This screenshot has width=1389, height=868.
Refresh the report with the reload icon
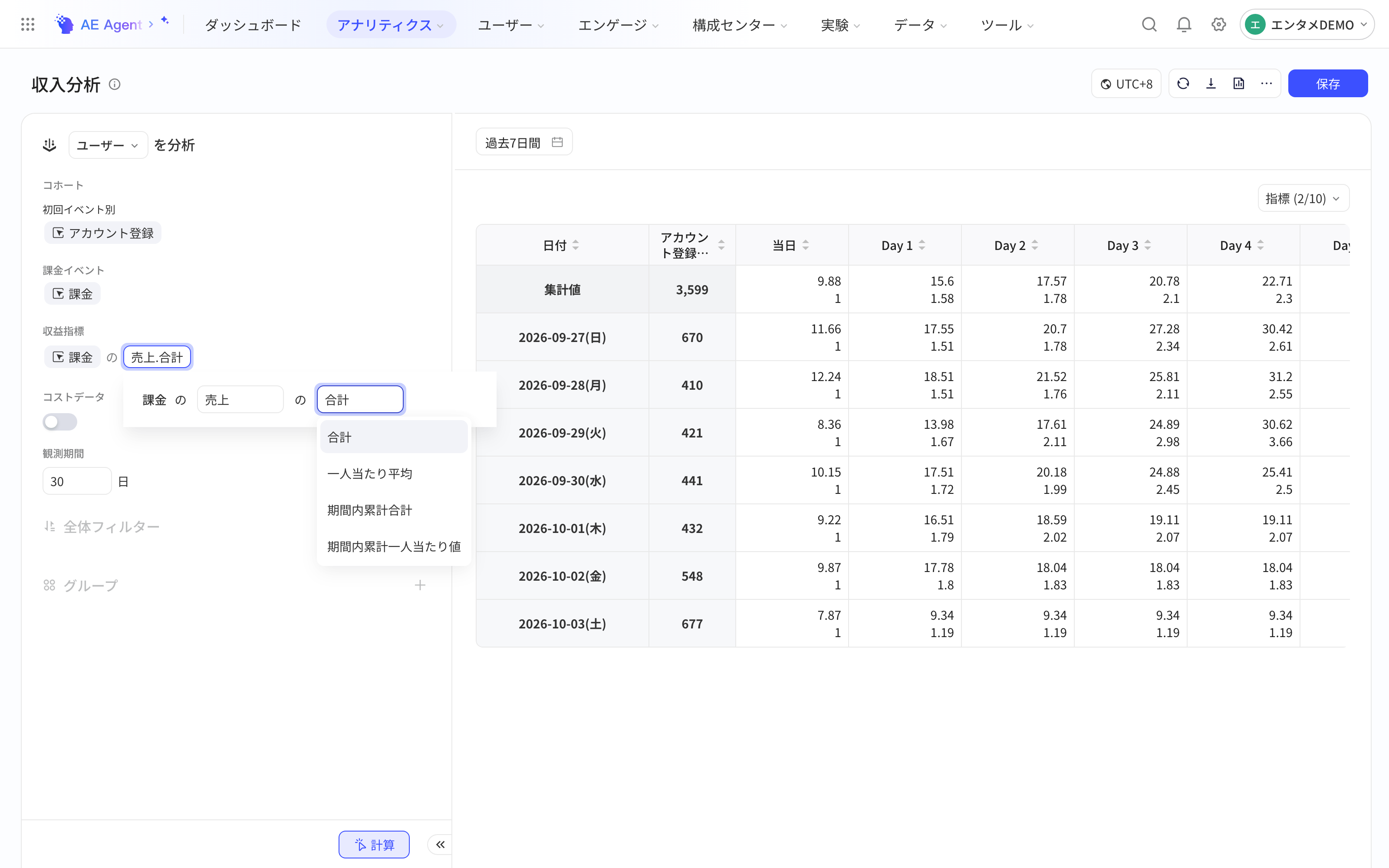click(x=1183, y=84)
